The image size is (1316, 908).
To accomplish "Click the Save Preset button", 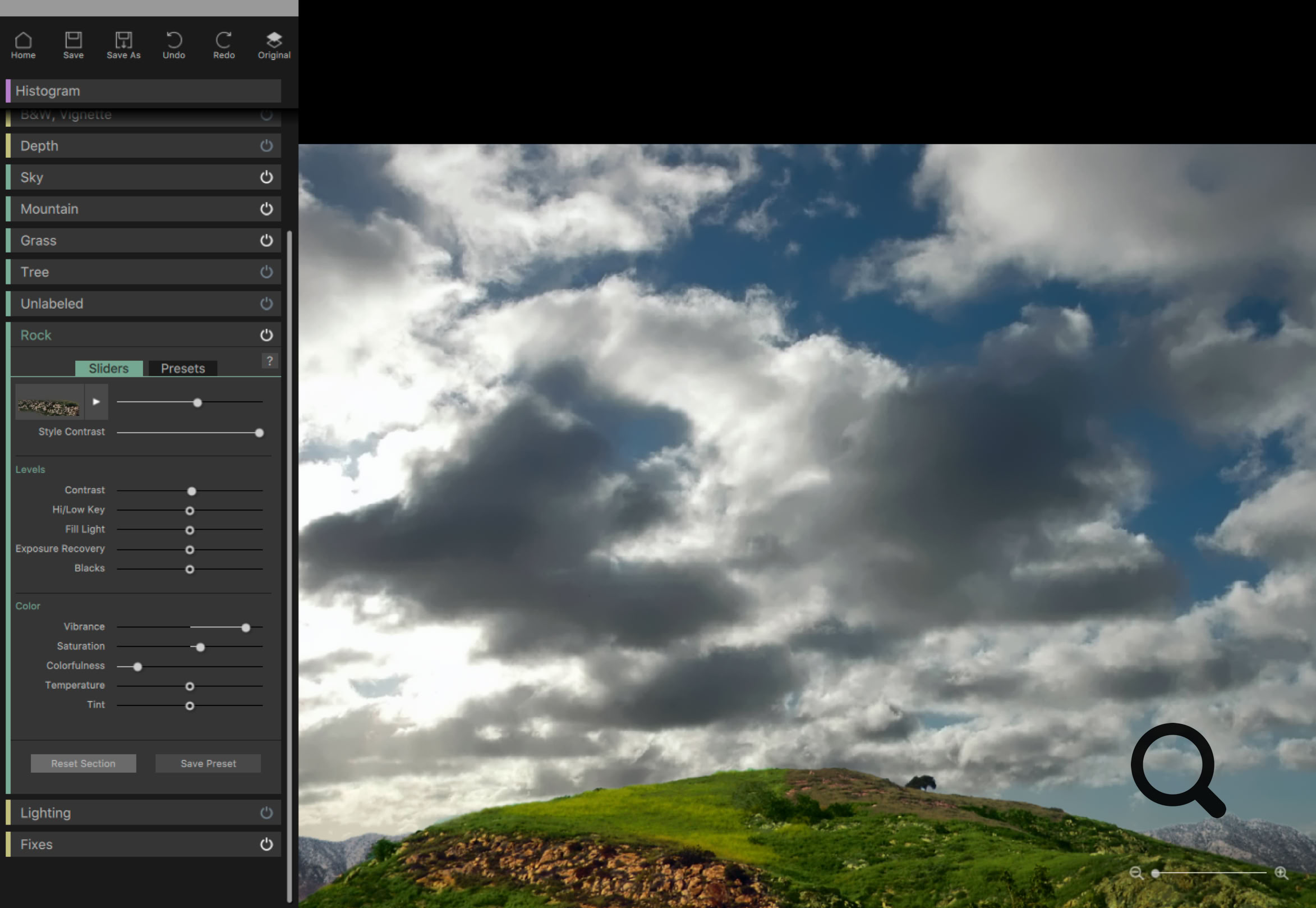I will click(x=208, y=763).
